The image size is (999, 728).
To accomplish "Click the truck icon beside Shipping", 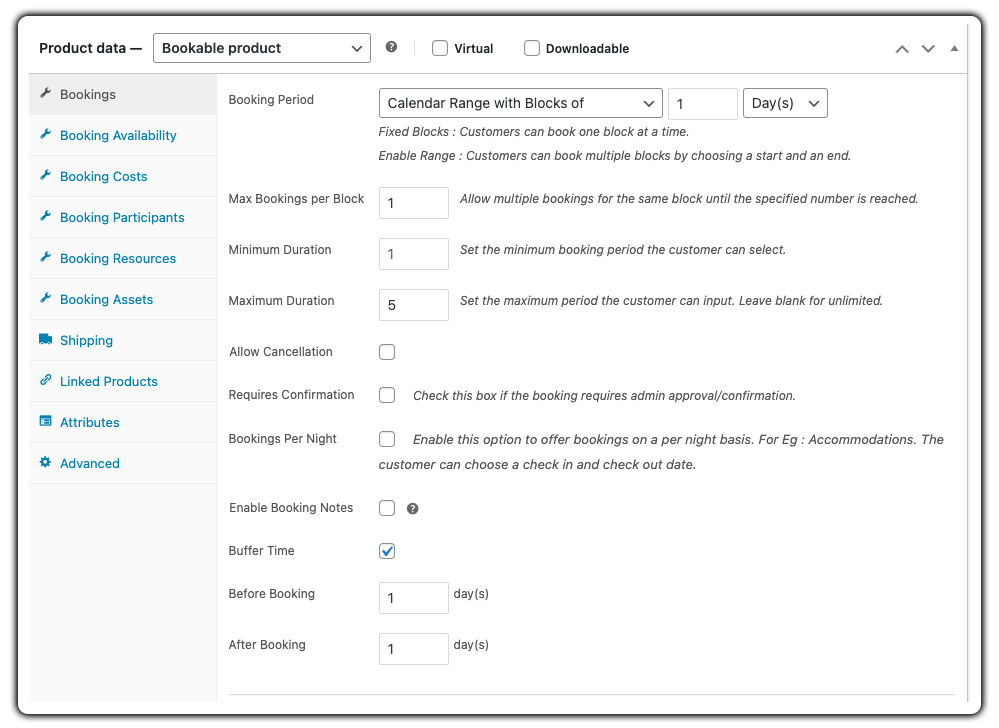I will coord(45,339).
